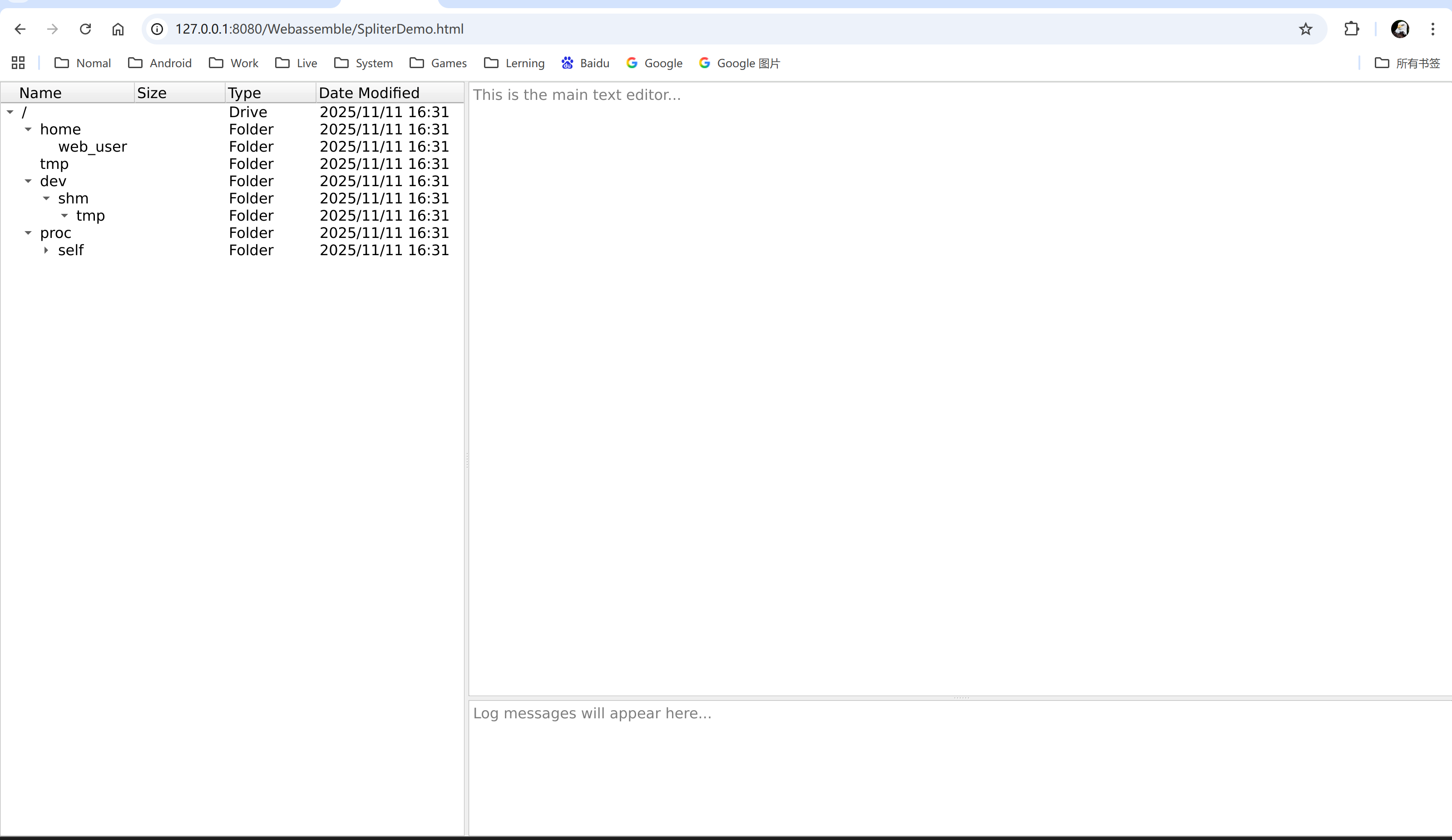The image size is (1452, 840).
Task: Go to the browser home page
Action: tap(118, 29)
